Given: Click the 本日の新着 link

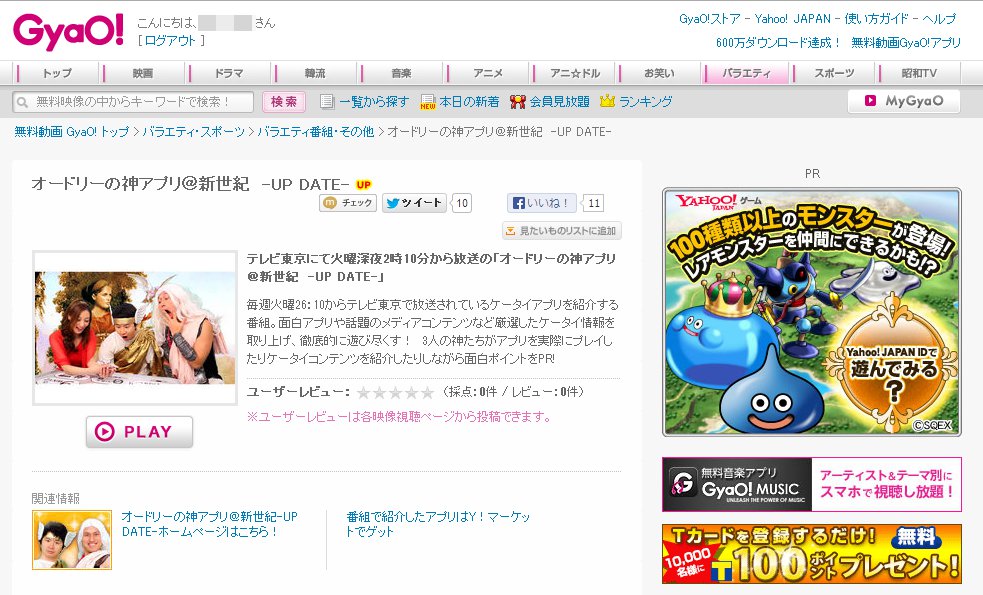Looking at the screenshot, I should [470, 102].
